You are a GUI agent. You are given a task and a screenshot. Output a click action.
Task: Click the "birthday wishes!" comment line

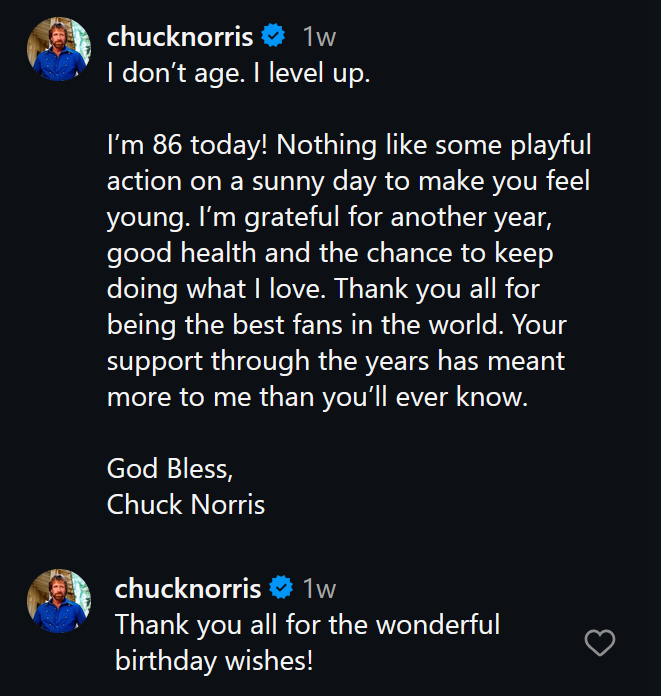[215, 661]
